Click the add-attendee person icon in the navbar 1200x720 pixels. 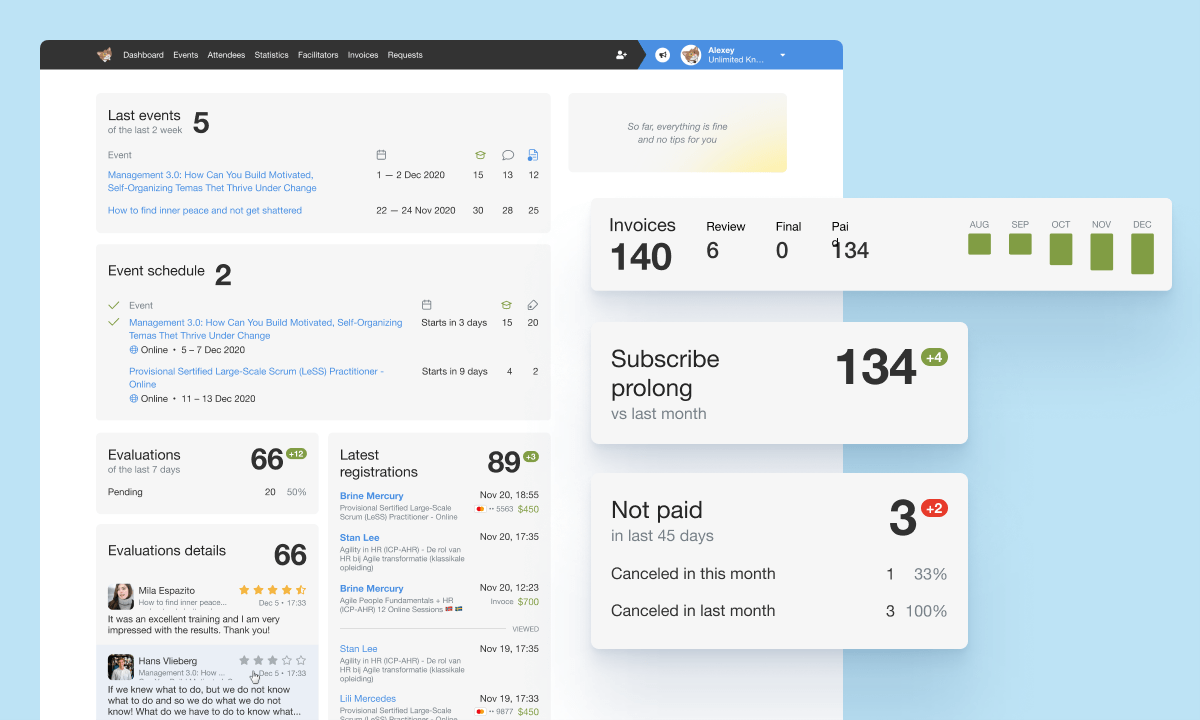621,55
